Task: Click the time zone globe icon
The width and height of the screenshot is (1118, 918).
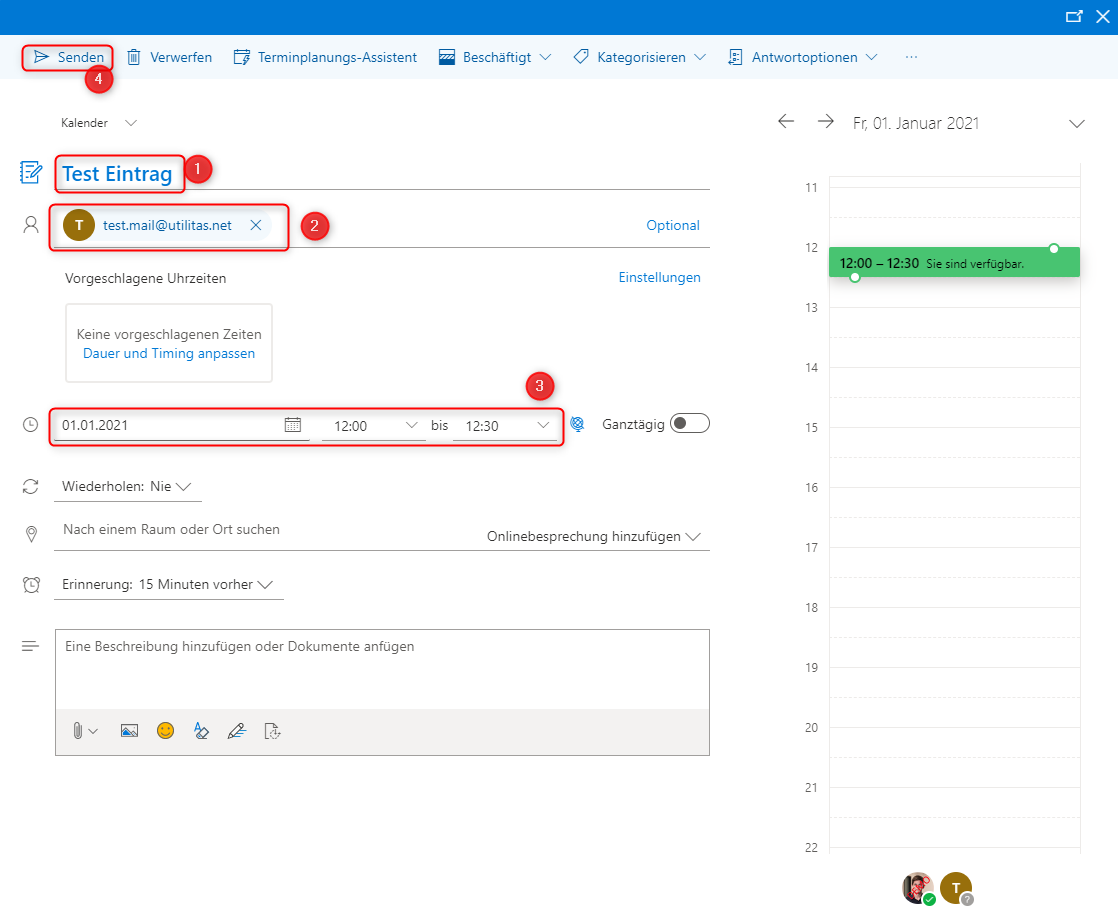Action: pyautogui.click(x=577, y=424)
